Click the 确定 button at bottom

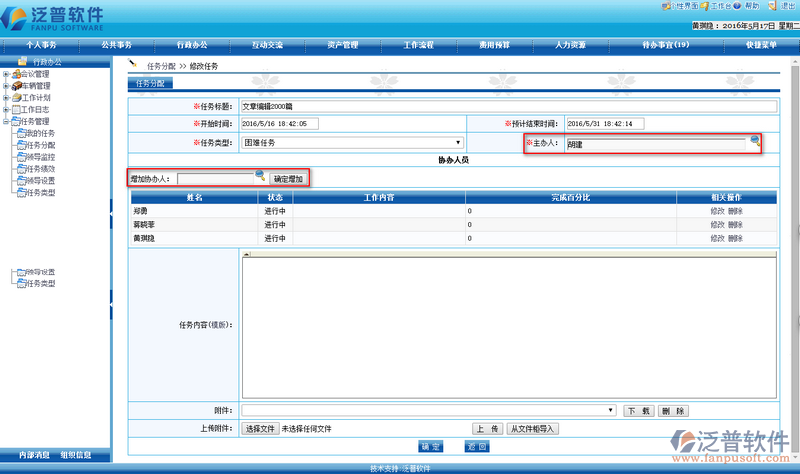click(430, 446)
